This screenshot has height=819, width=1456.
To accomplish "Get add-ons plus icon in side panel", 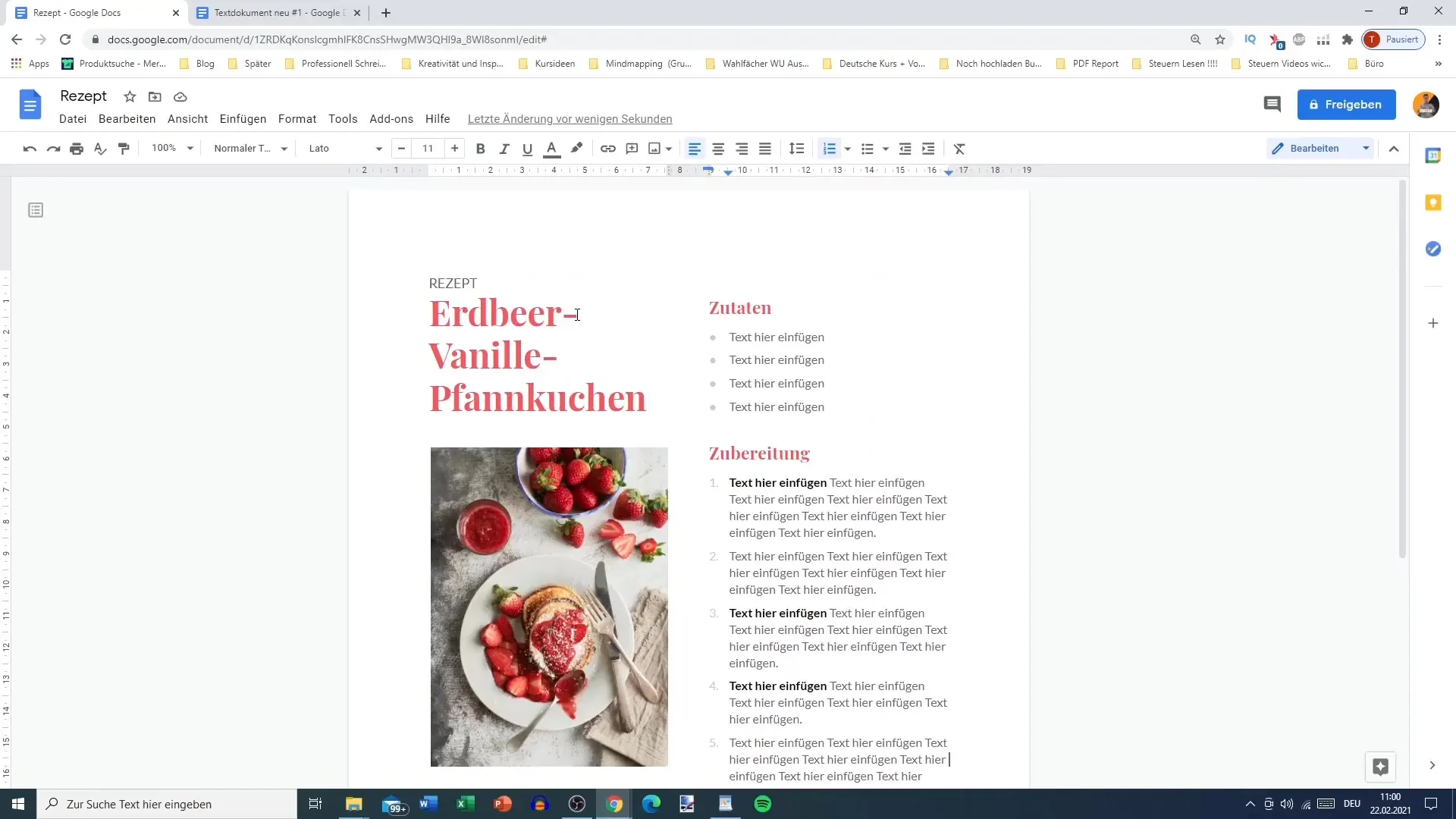I will pos(1432,323).
